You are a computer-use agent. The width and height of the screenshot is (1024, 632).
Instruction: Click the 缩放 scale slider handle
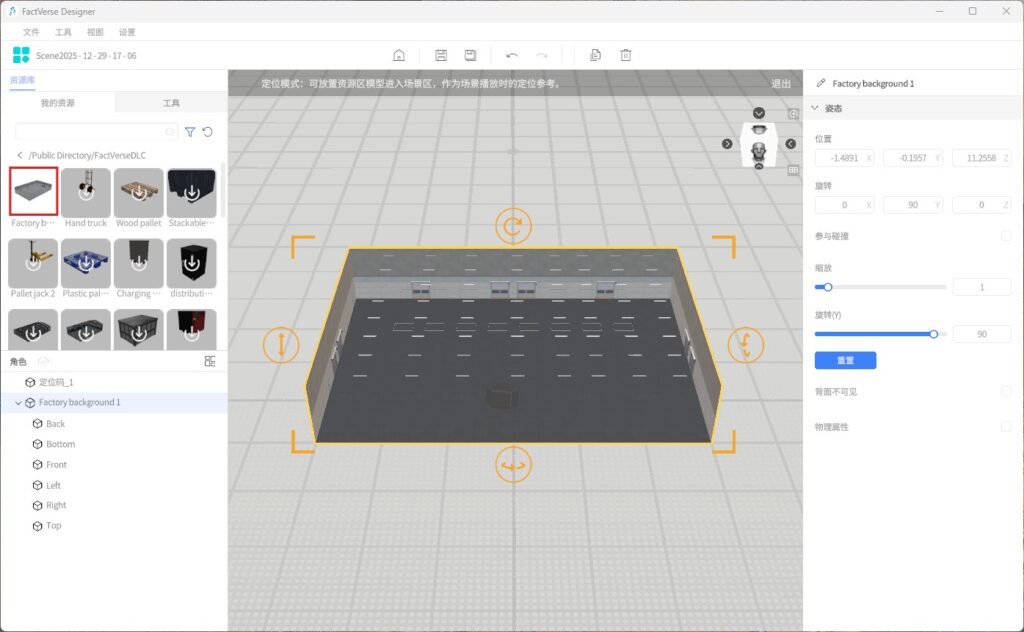pyautogui.click(x=828, y=287)
